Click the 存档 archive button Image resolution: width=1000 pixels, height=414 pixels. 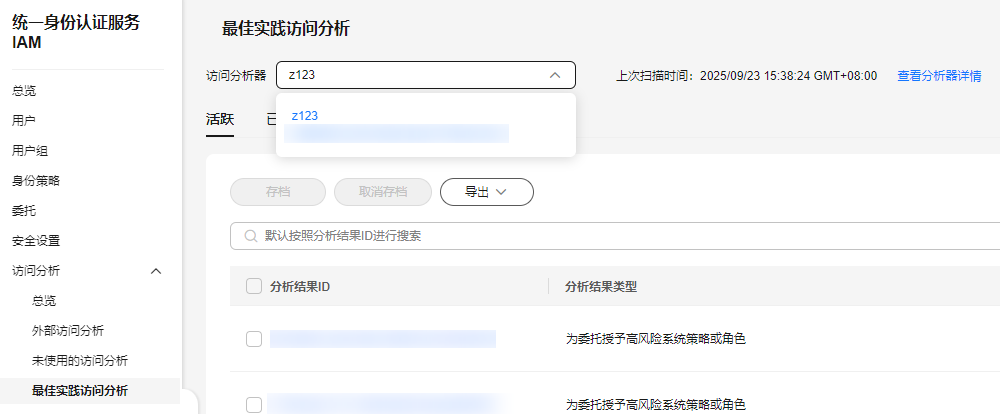(x=278, y=192)
